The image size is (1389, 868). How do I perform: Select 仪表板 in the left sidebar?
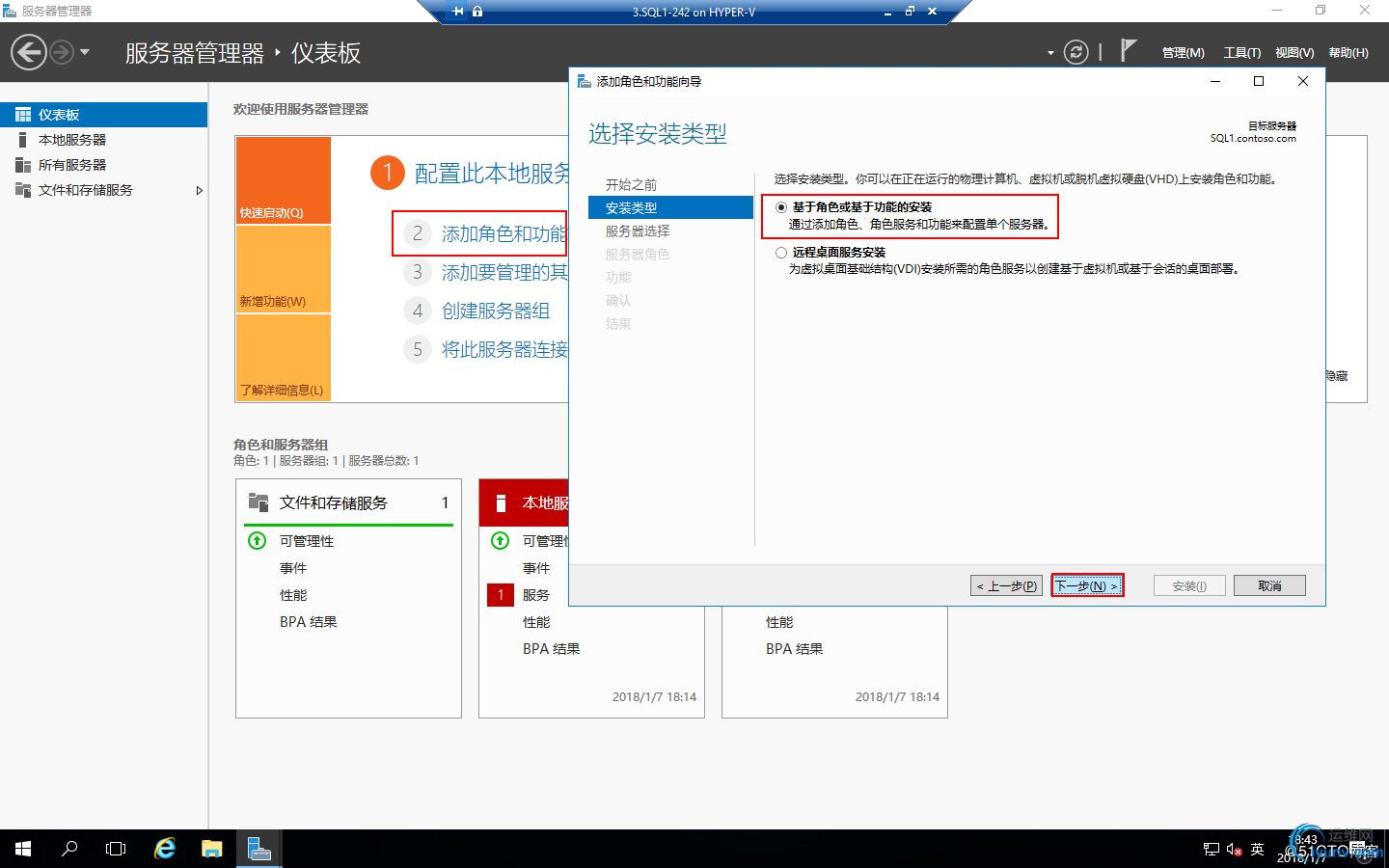[x=103, y=115]
